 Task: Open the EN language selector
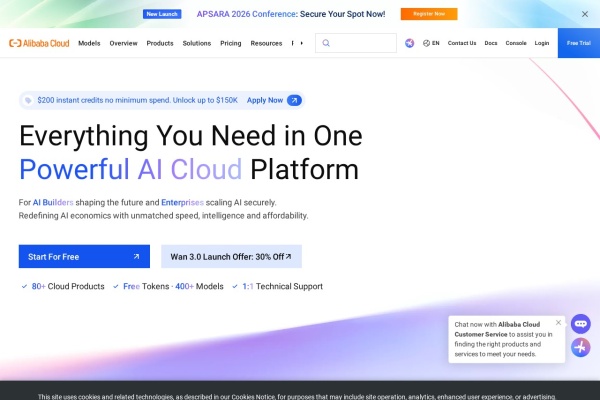(431, 43)
